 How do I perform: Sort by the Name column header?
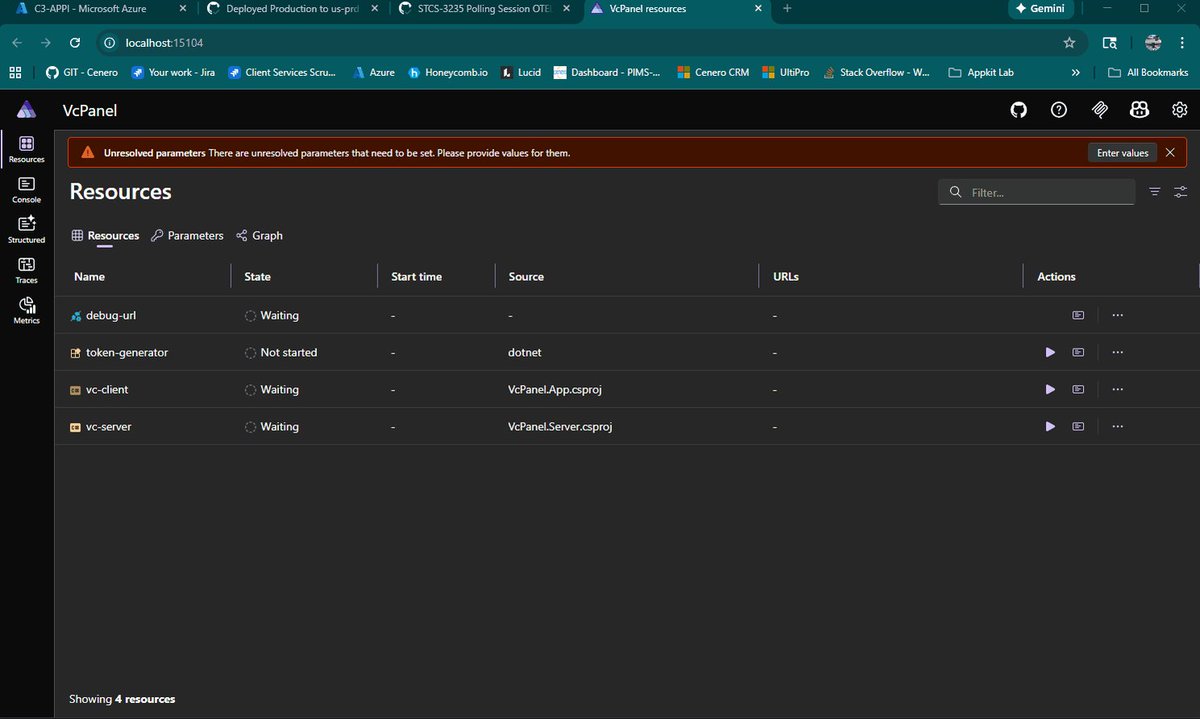coord(89,277)
